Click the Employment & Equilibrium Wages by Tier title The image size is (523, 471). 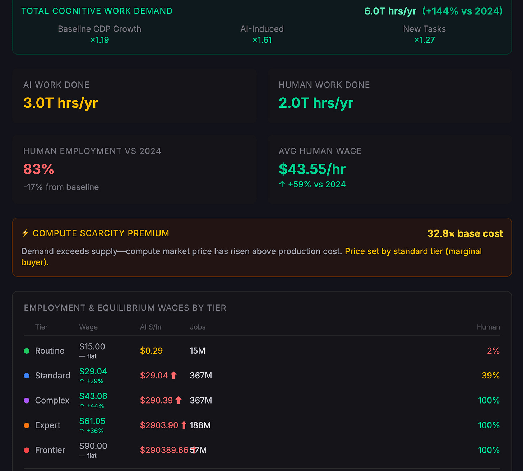pyautogui.click(x=125, y=308)
